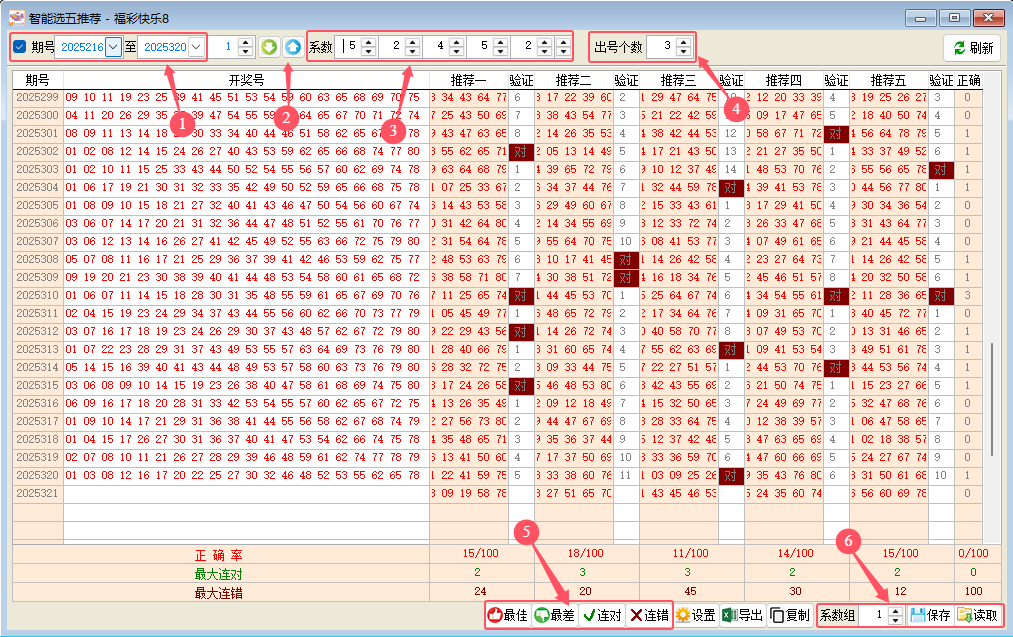
Task: Load coefficients using 读取 button
Action: point(977,616)
